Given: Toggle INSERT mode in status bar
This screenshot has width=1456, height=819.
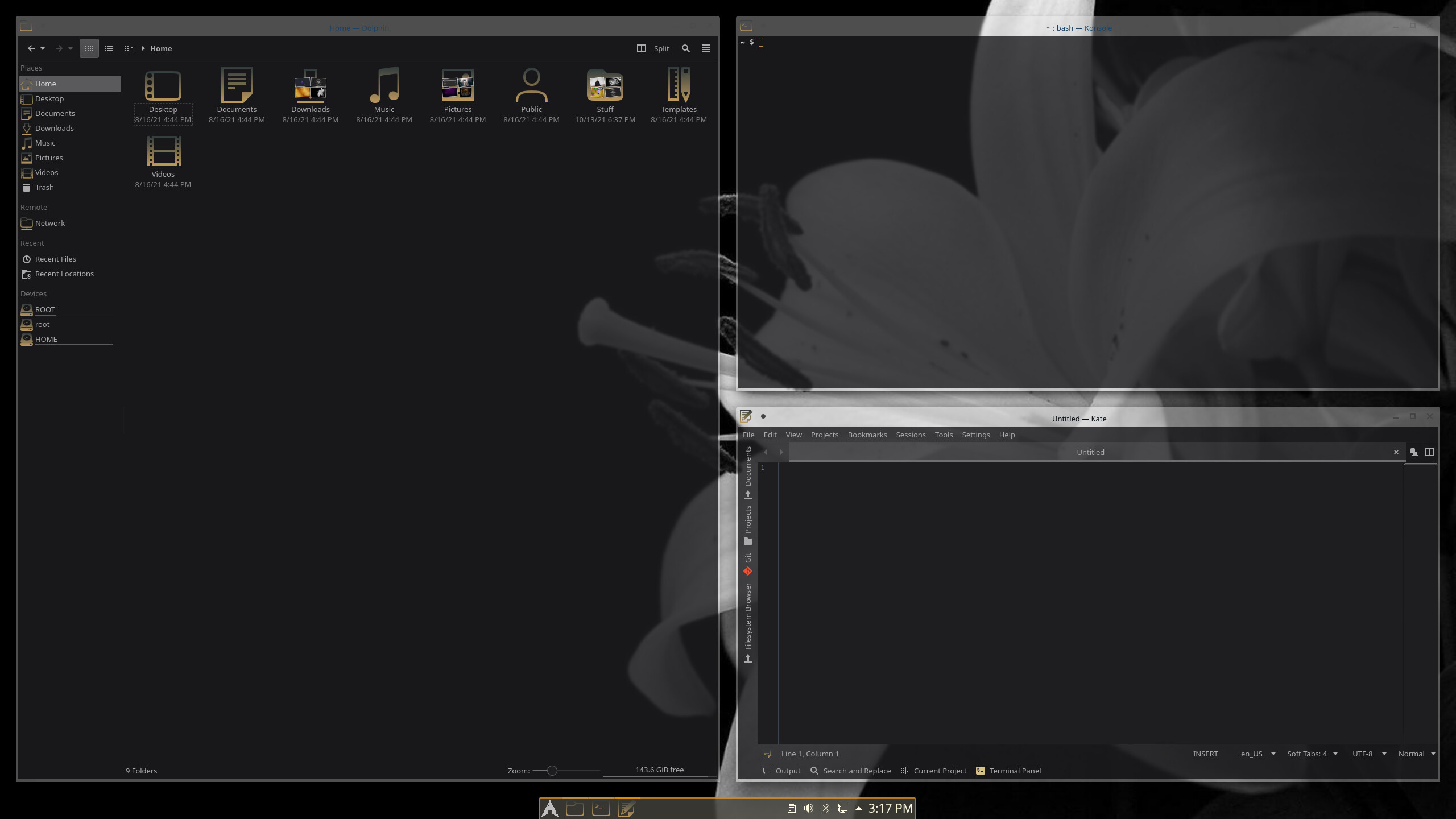Looking at the screenshot, I should point(1205,754).
